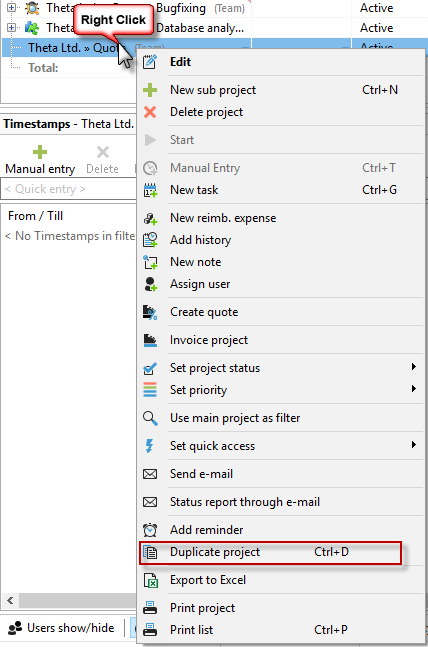428x647 pixels.
Task: Expand the Theta Bugfixing tree node
Action: click(x=12, y=7)
